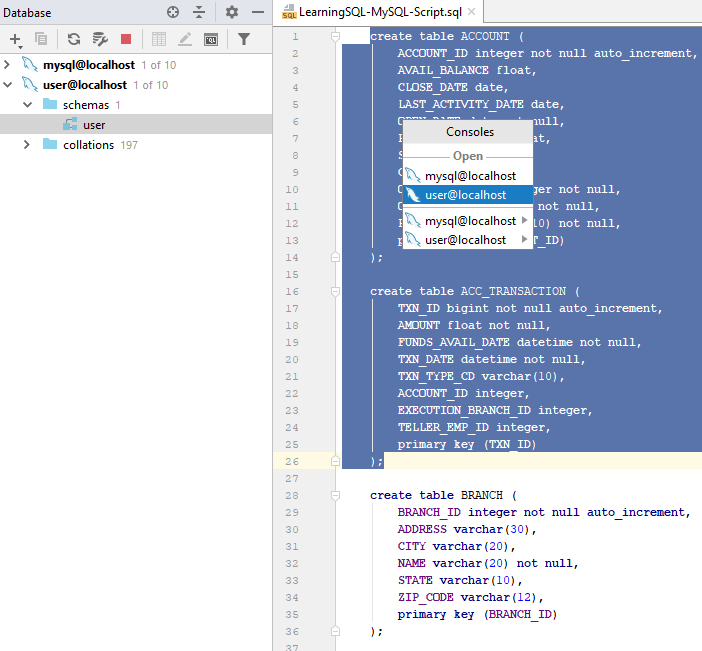The width and height of the screenshot is (702, 651).
Task: Collapse the user@localhost data source node
Action: pos(8,85)
